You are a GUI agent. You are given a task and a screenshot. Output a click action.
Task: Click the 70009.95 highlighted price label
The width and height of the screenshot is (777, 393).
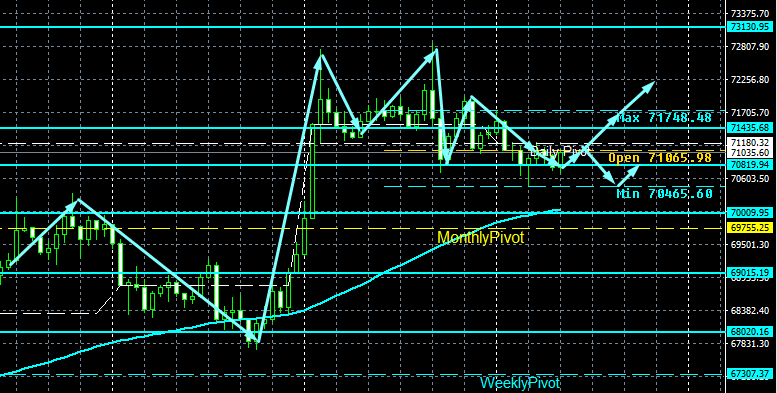[x=750, y=213]
